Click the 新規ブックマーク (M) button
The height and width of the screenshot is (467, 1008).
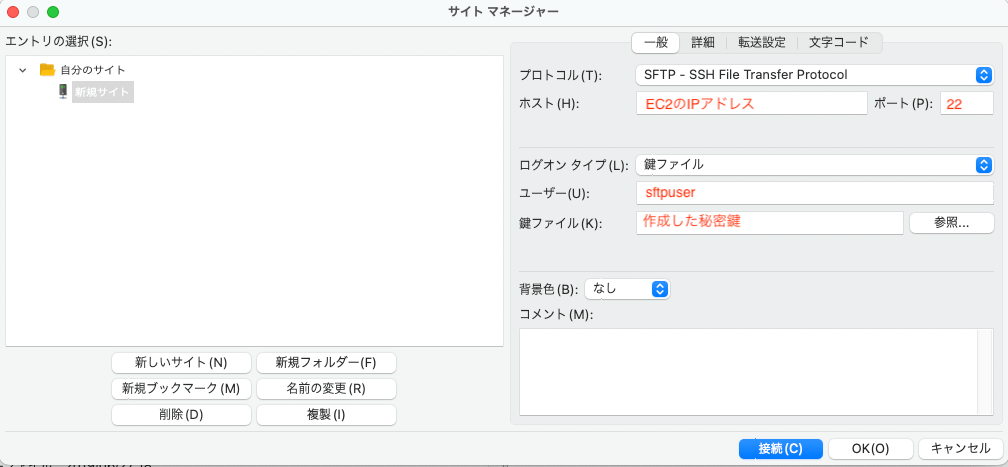[x=181, y=389]
